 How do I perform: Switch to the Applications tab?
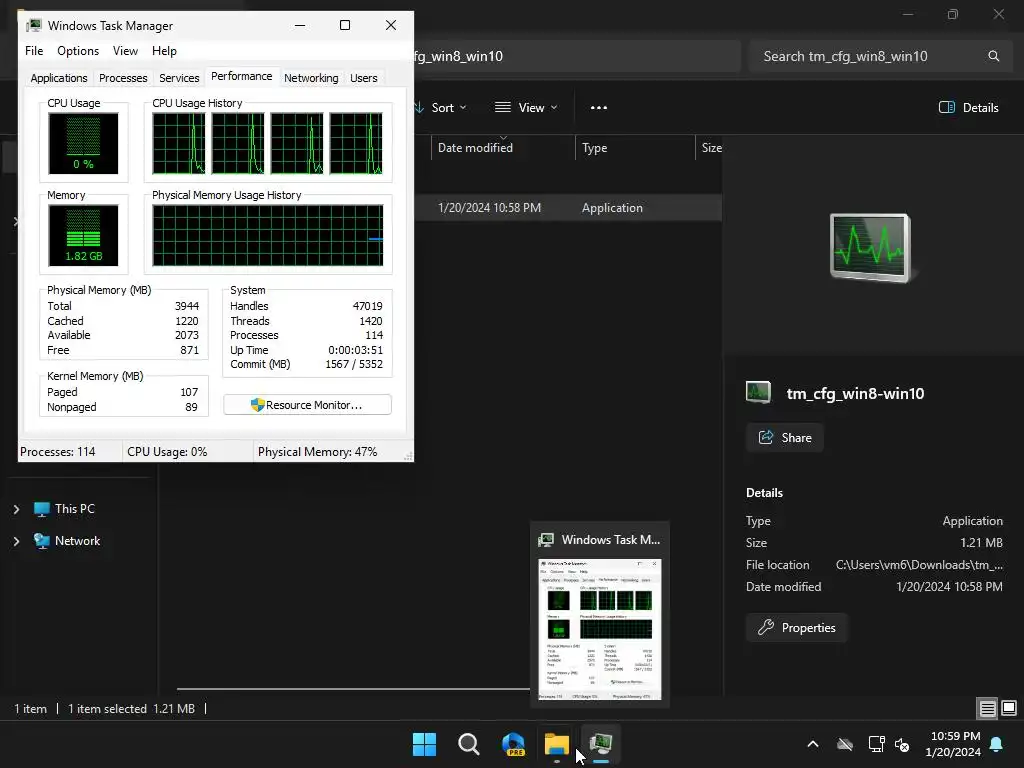[x=59, y=78]
